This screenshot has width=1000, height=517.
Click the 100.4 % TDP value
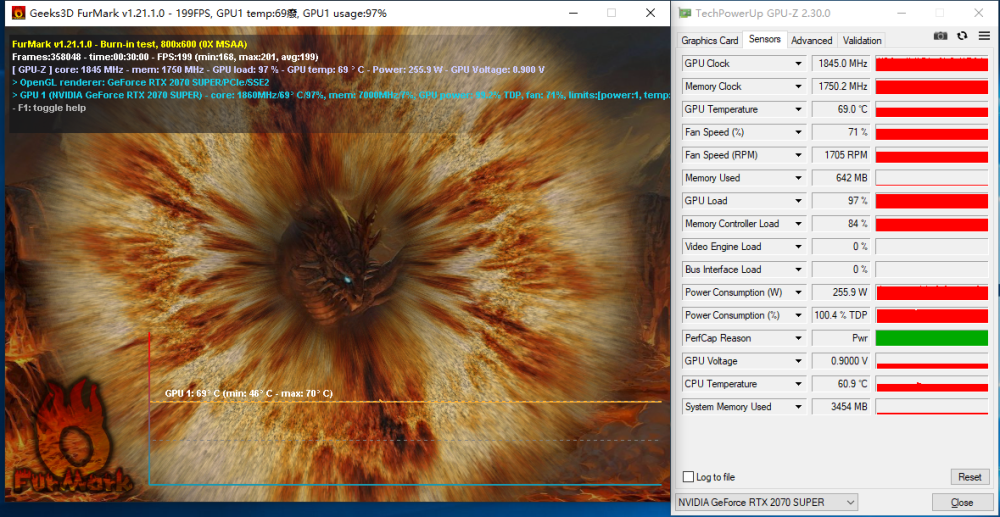tap(841, 316)
